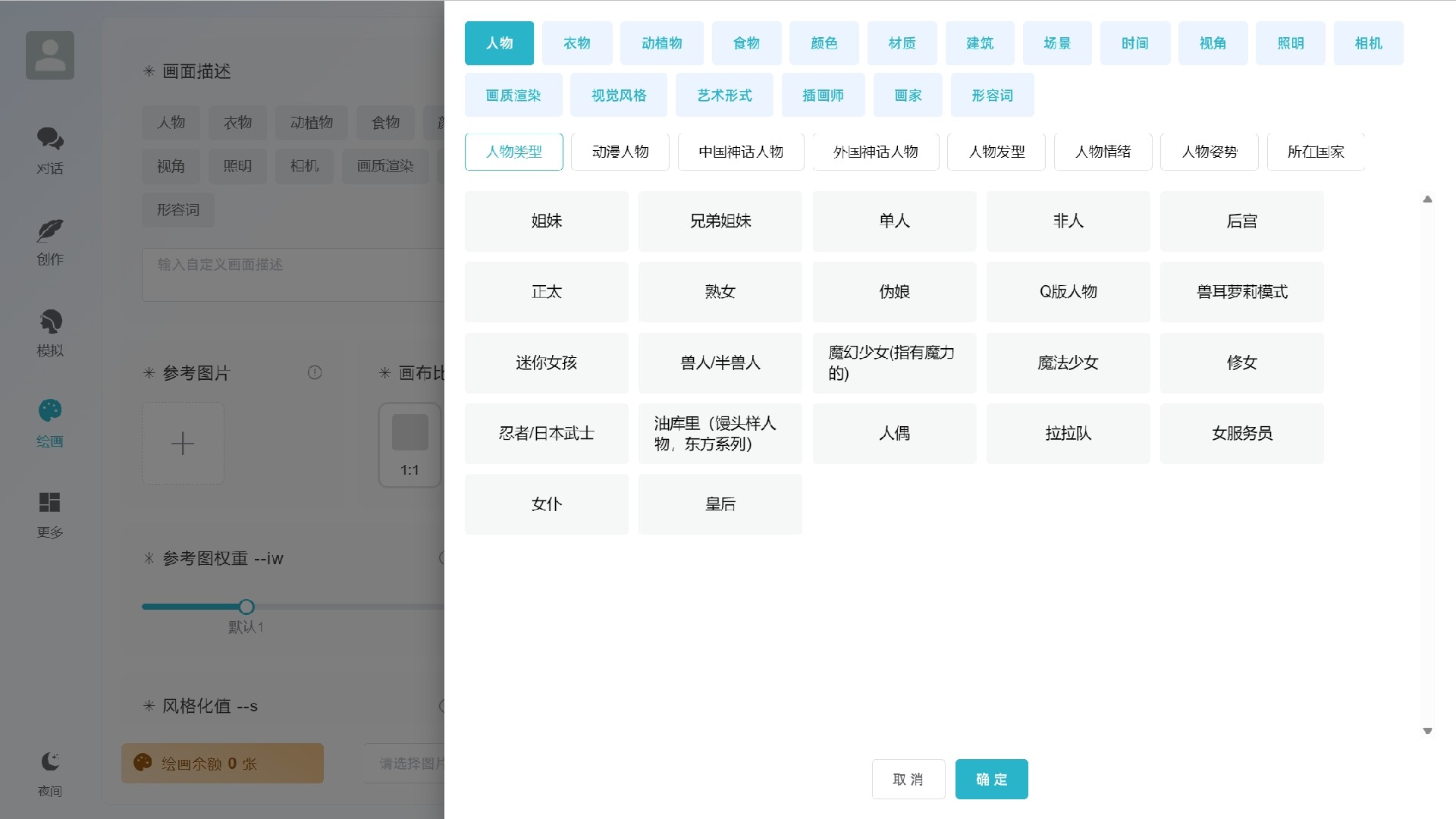Select the 女仆 option tile

pos(546,504)
